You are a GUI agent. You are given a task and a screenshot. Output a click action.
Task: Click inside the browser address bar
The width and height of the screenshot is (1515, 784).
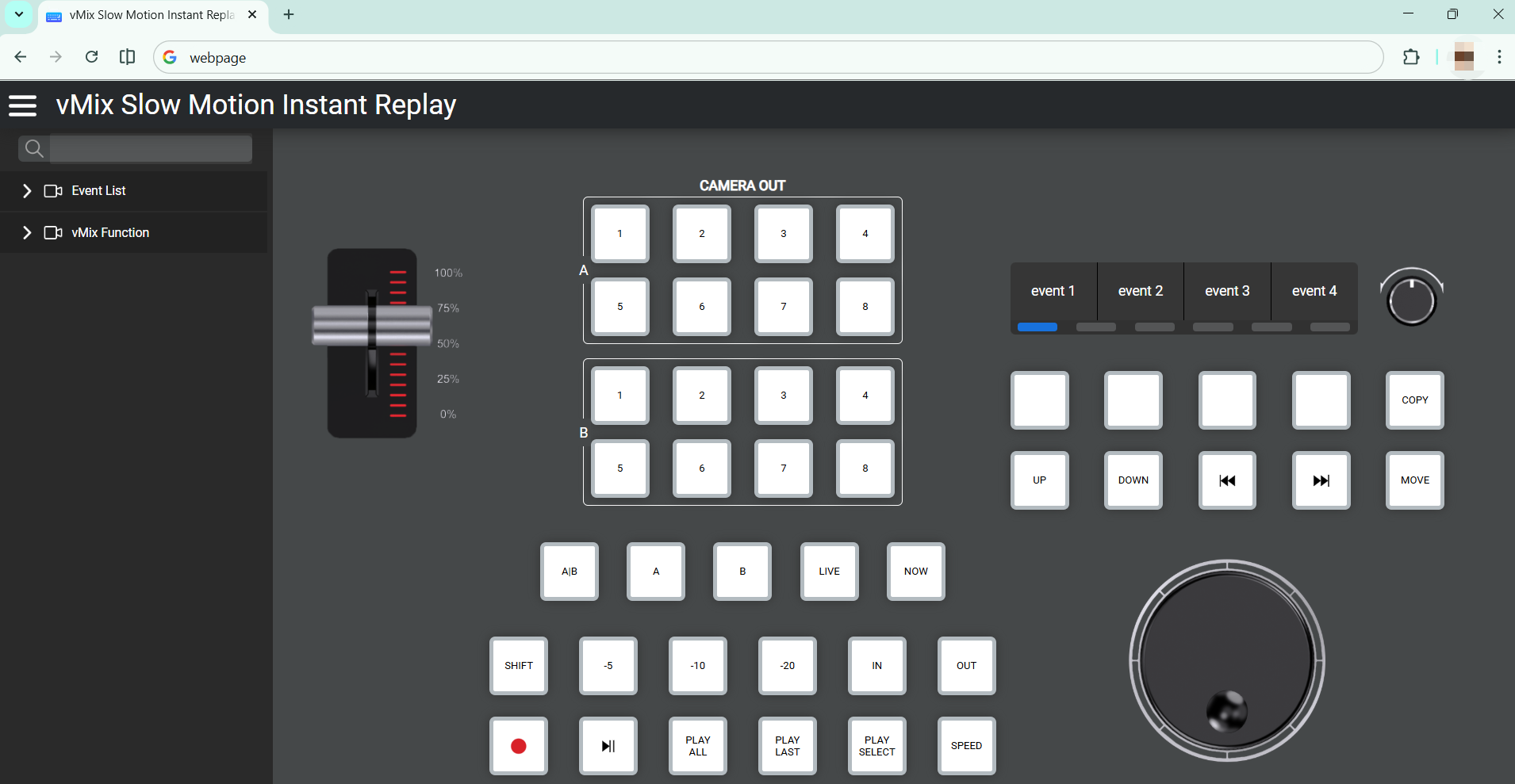pyautogui.click(x=476, y=57)
